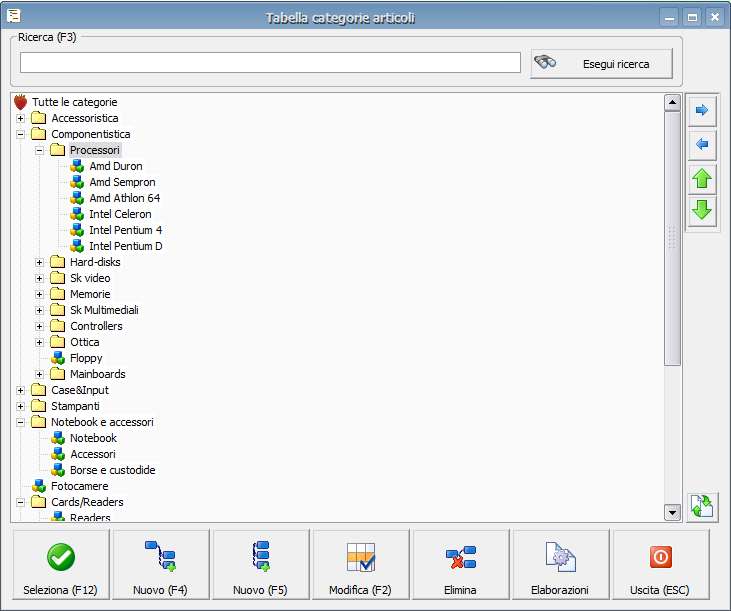Select the Sk Multimediali label

click(104, 310)
